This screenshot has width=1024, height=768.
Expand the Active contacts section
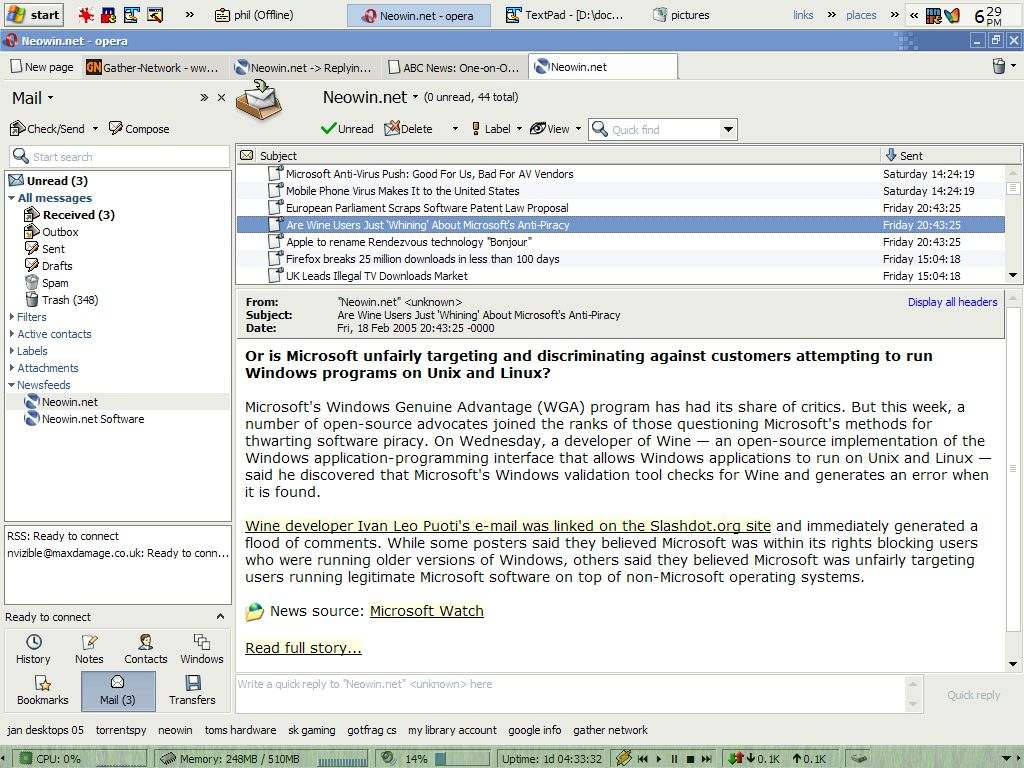[12, 334]
